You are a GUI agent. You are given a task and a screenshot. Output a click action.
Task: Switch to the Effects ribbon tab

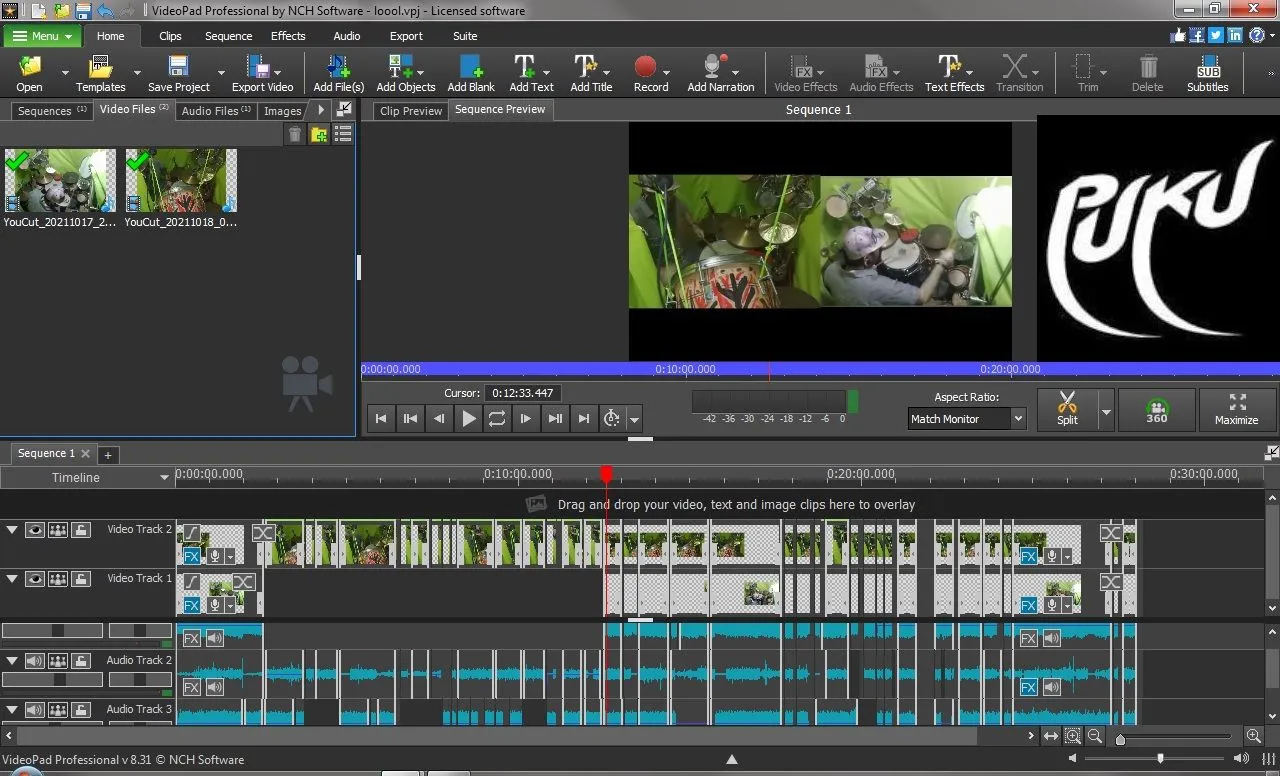(x=288, y=36)
